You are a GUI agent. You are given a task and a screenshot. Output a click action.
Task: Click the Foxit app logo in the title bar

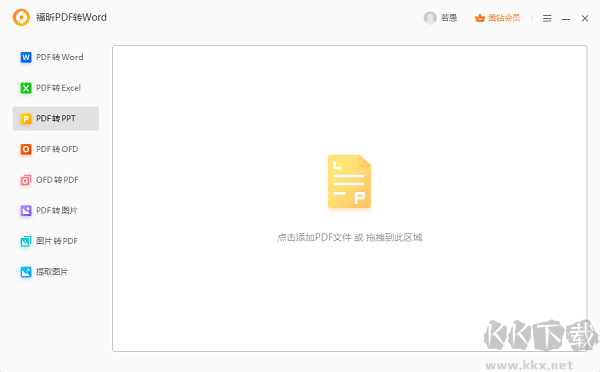pos(21,18)
